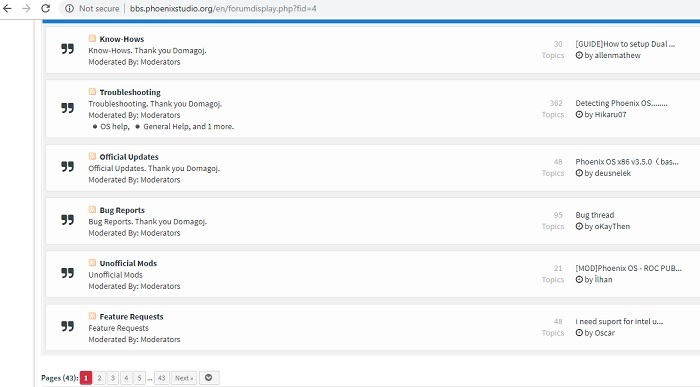Click the clock icon next to İlhan
The height and width of the screenshot is (387, 700).
(579, 279)
